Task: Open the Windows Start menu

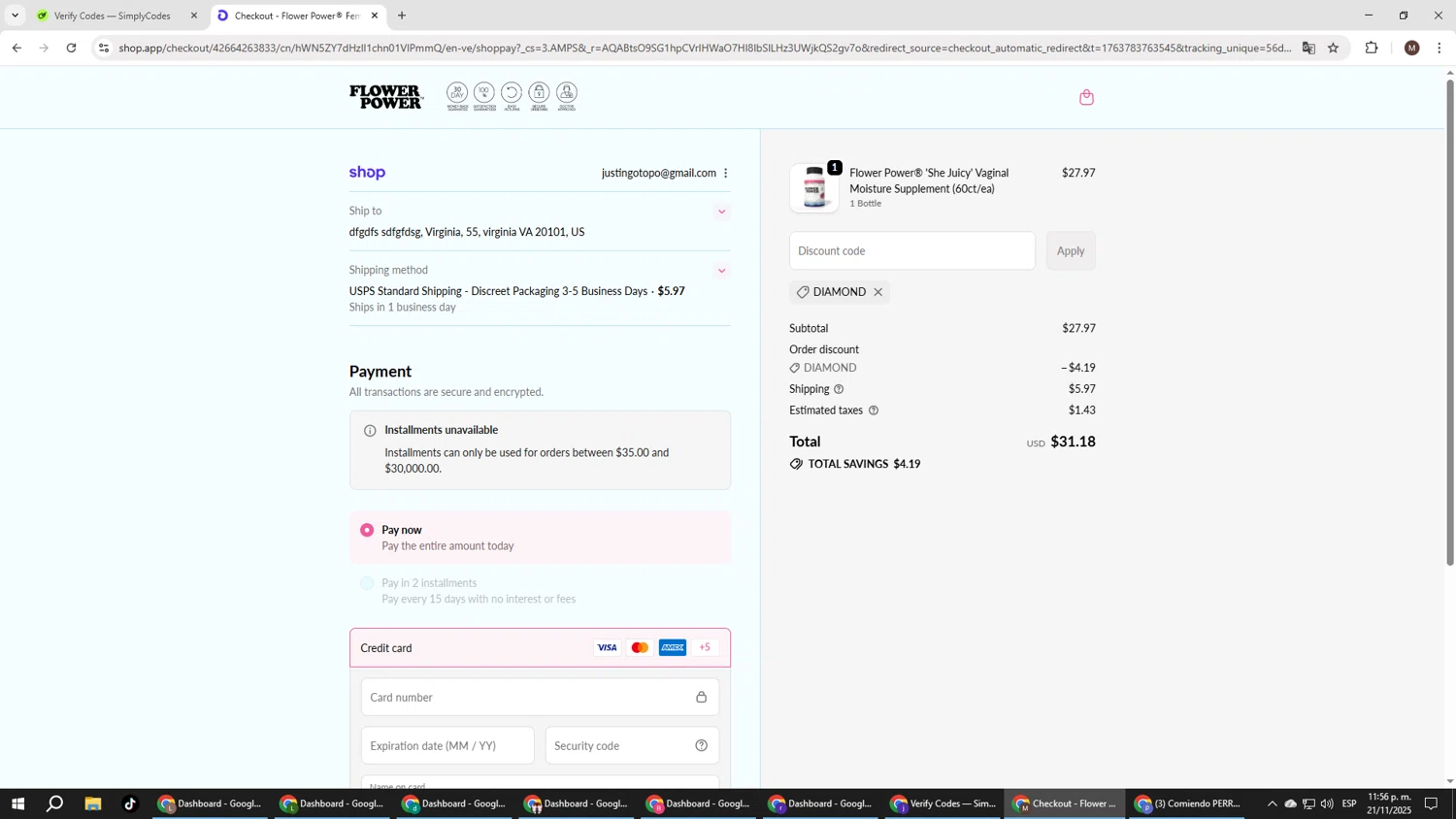Action: pyautogui.click(x=17, y=803)
